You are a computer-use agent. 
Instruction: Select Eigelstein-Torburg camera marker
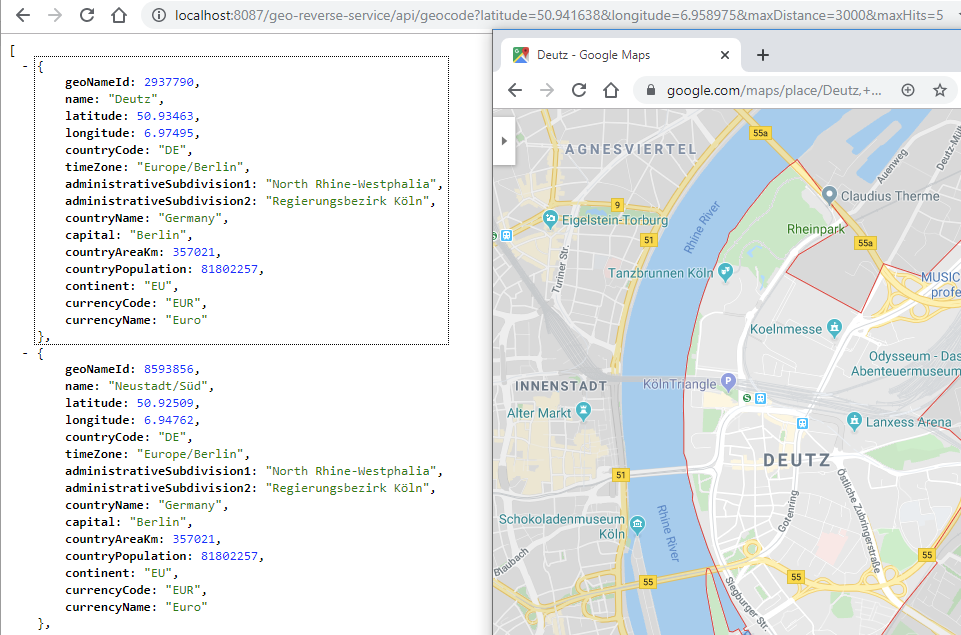tap(550, 219)
